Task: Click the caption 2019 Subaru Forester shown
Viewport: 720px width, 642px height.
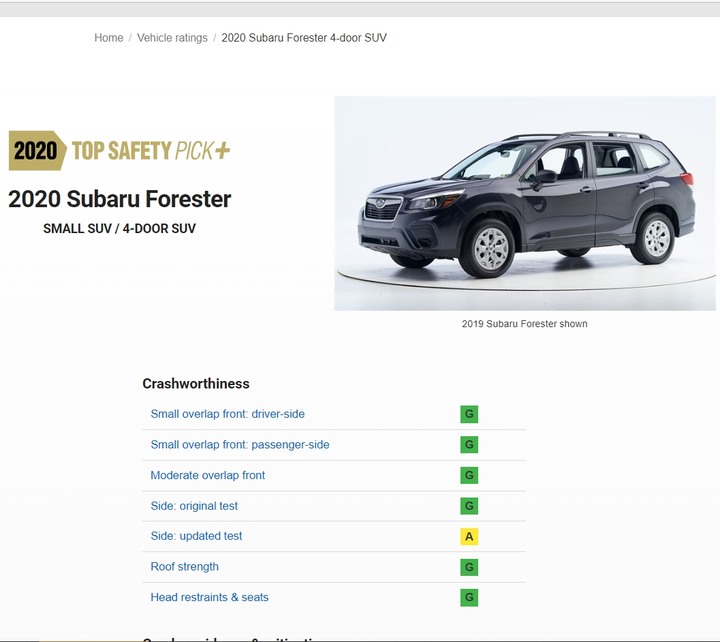Action: click(x=524, y=324)
